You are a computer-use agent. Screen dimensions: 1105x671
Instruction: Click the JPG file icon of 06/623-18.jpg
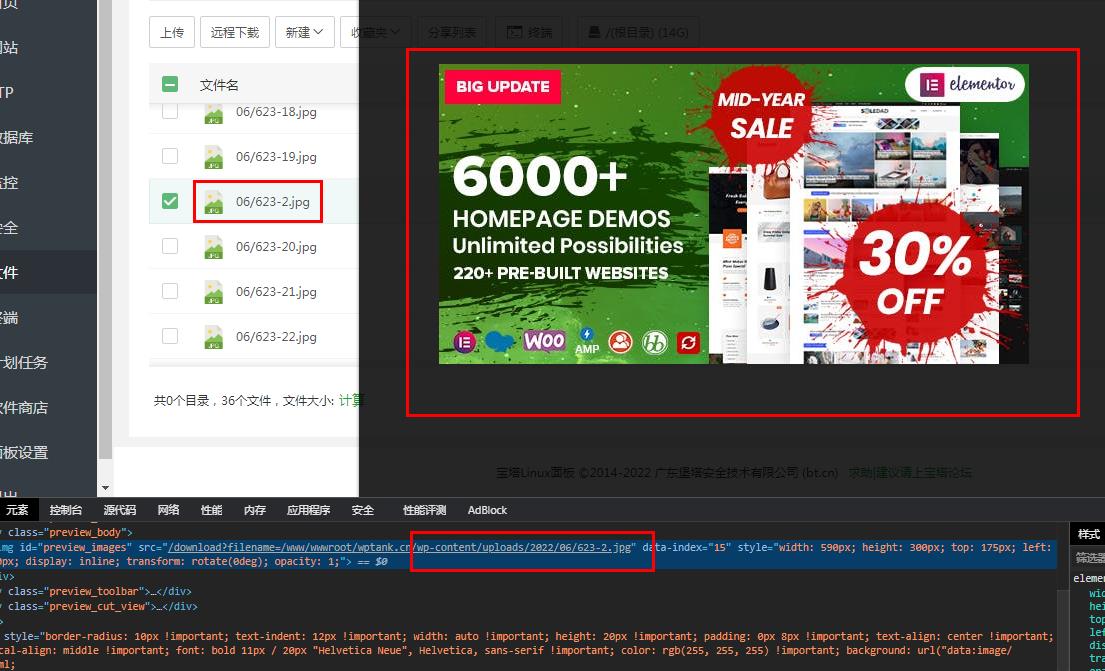coord(214,113)
